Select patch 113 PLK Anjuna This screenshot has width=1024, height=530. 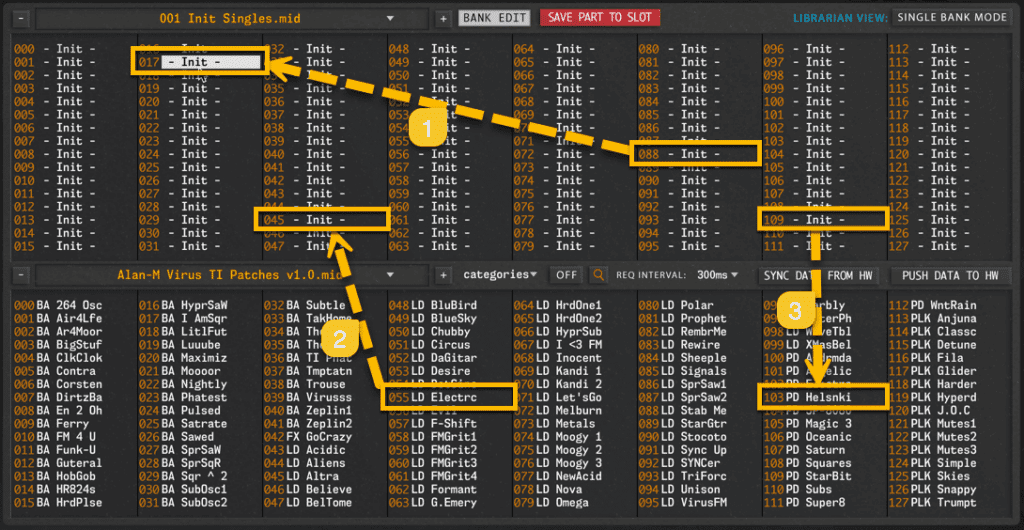[x=932, y=319]
